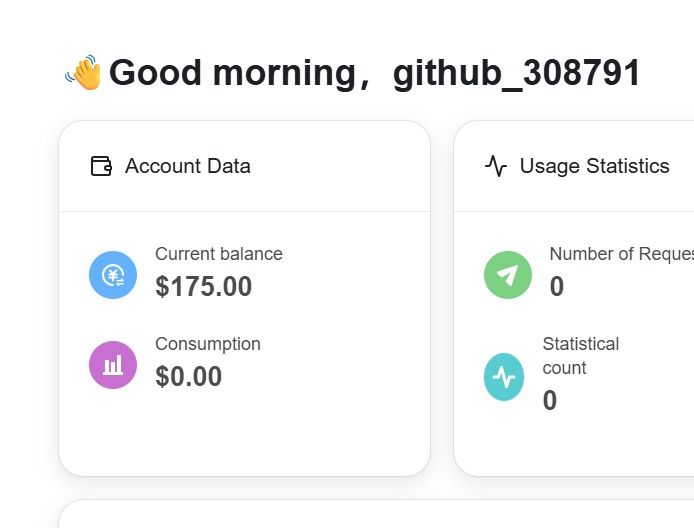Screen dimensions: 694x528
Task: Click the teal pulse Statistical count icon
Action: pos(504,377)
